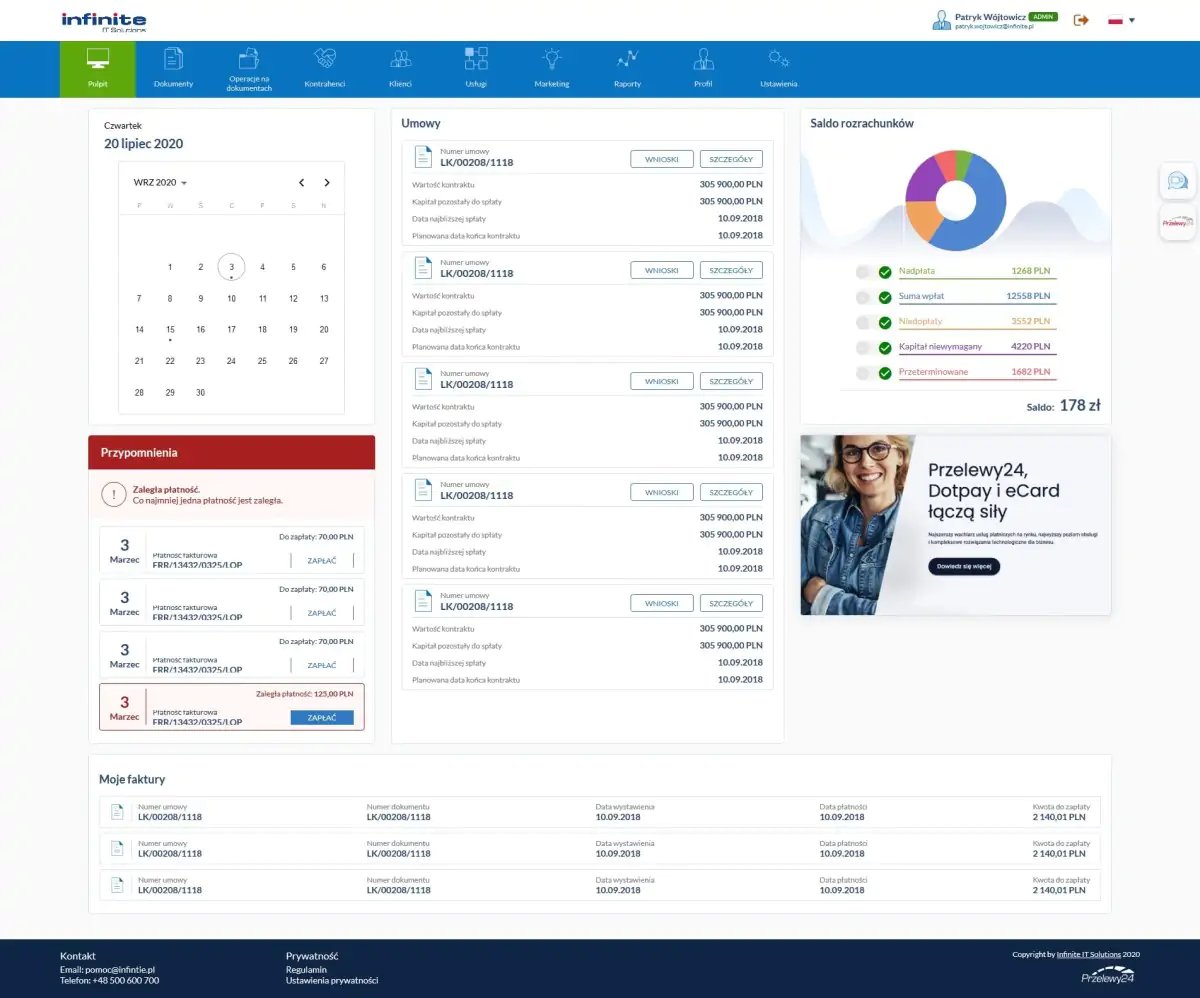This screenshot has height=998, width=1200.
Task: Click the user avatar icon
Action: 941,20
